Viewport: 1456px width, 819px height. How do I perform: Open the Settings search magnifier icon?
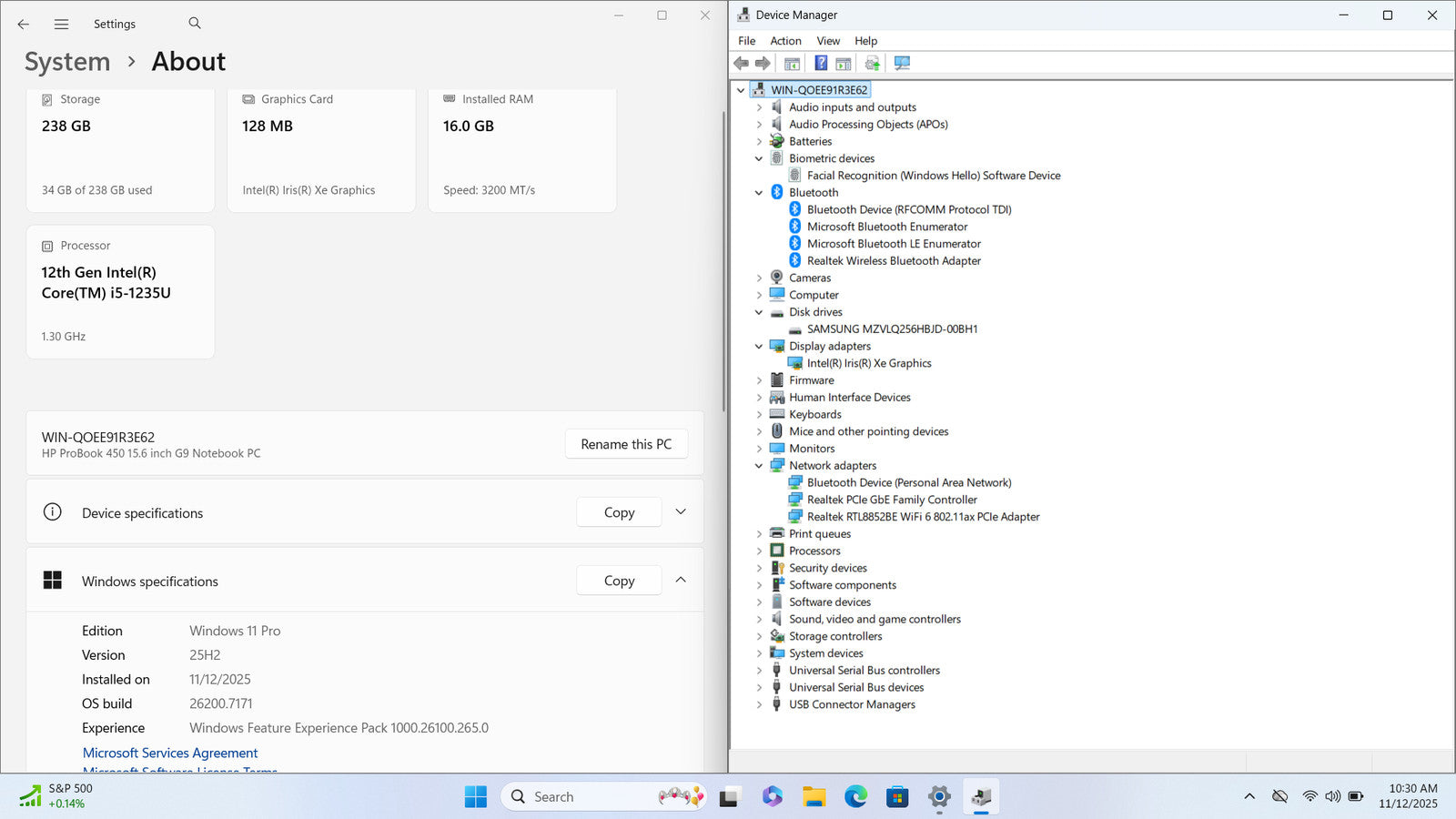pos(195,24)
